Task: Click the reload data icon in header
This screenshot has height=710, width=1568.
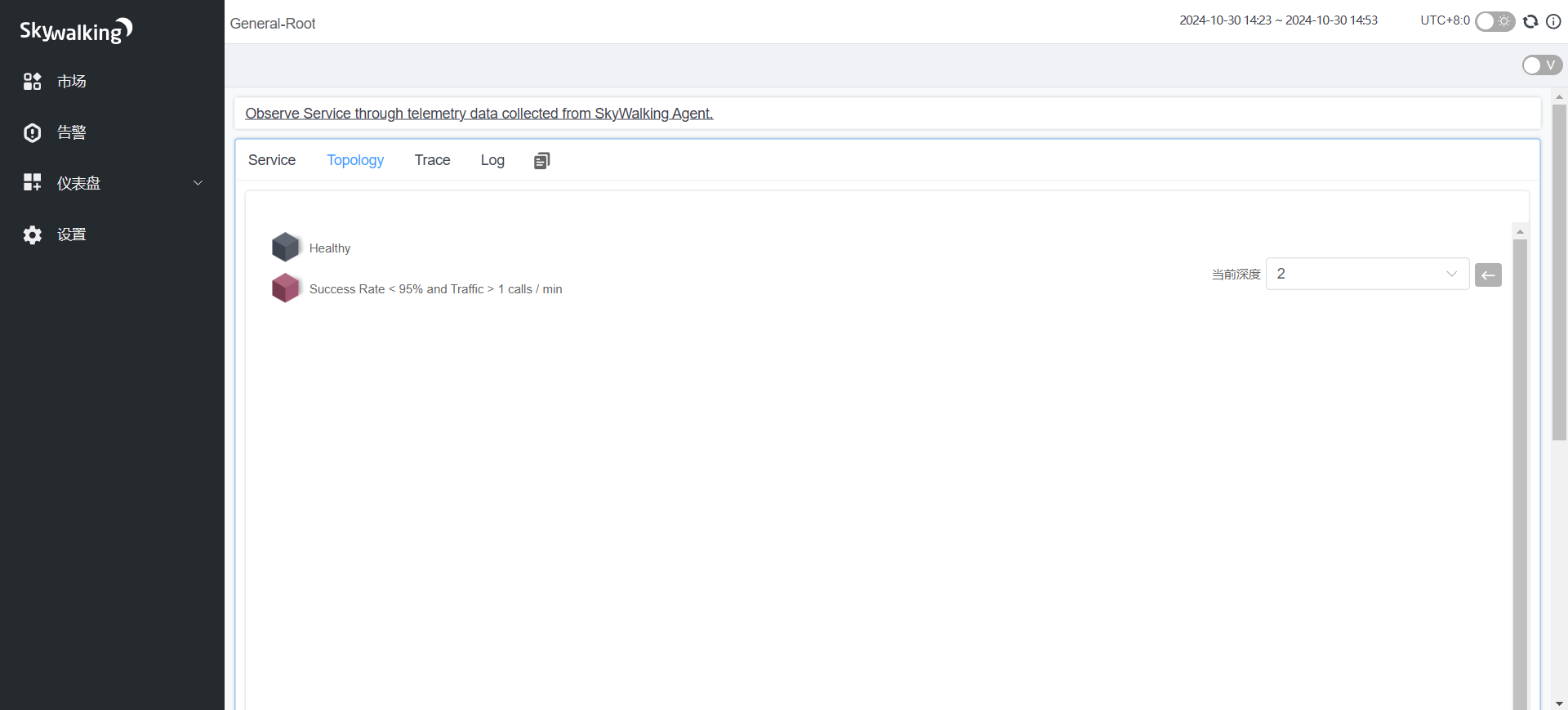Action: pyautogui.click(x=1530, y=21)
